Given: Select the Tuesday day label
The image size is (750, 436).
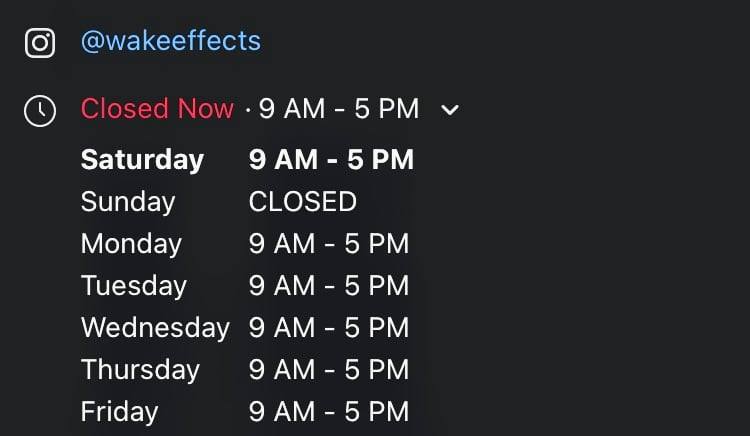Looking at the screenshot, I should [x=134, y=286].
